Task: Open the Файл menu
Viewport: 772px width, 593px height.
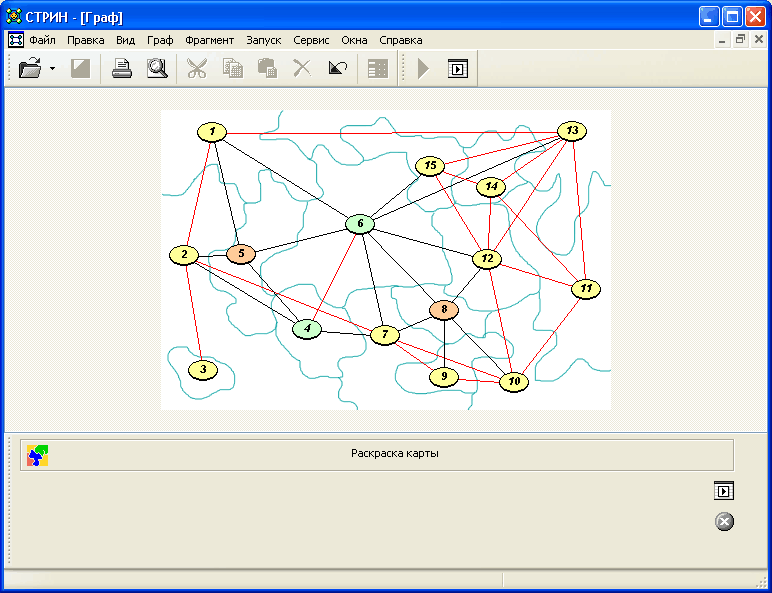Action: pyautogui.click(x=42, y=40)
